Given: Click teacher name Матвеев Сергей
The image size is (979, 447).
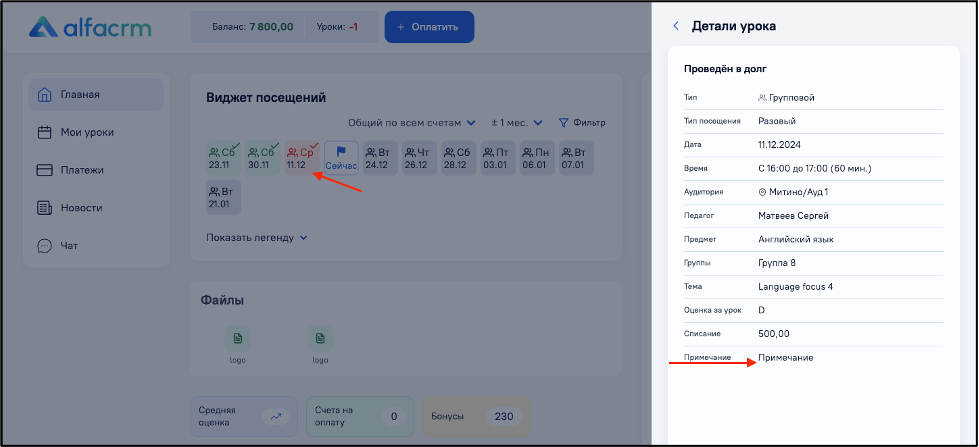Looking at the screenshot, I should (x=793, y=216).
